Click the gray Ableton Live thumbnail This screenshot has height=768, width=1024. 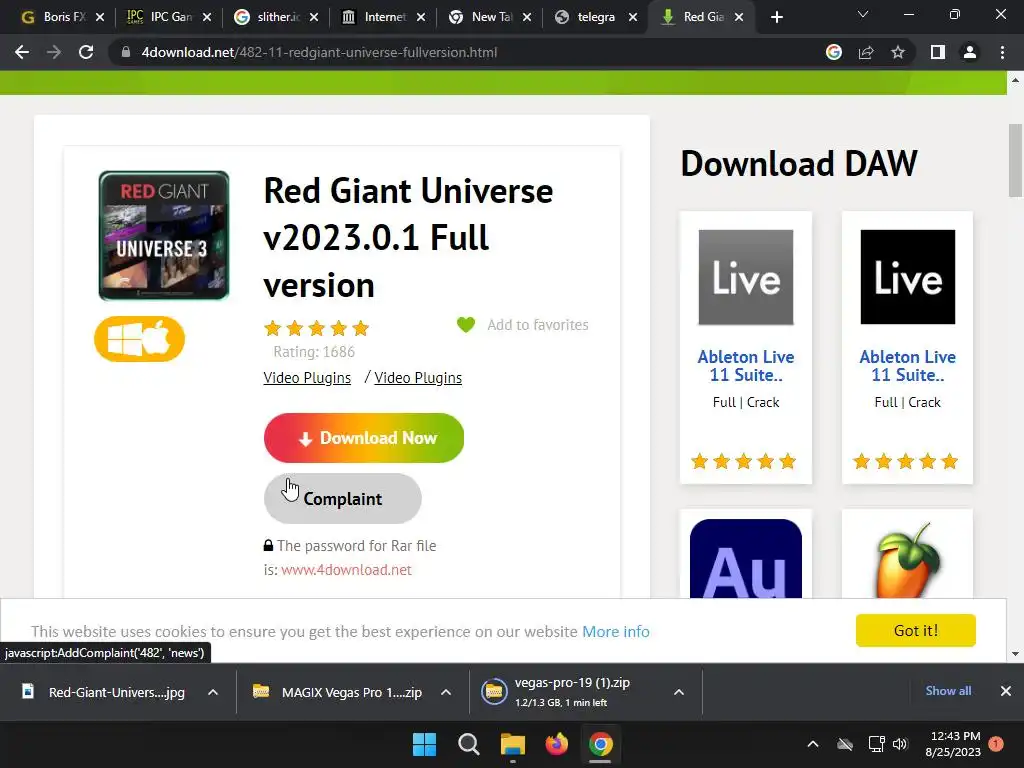tap(746, 277)
